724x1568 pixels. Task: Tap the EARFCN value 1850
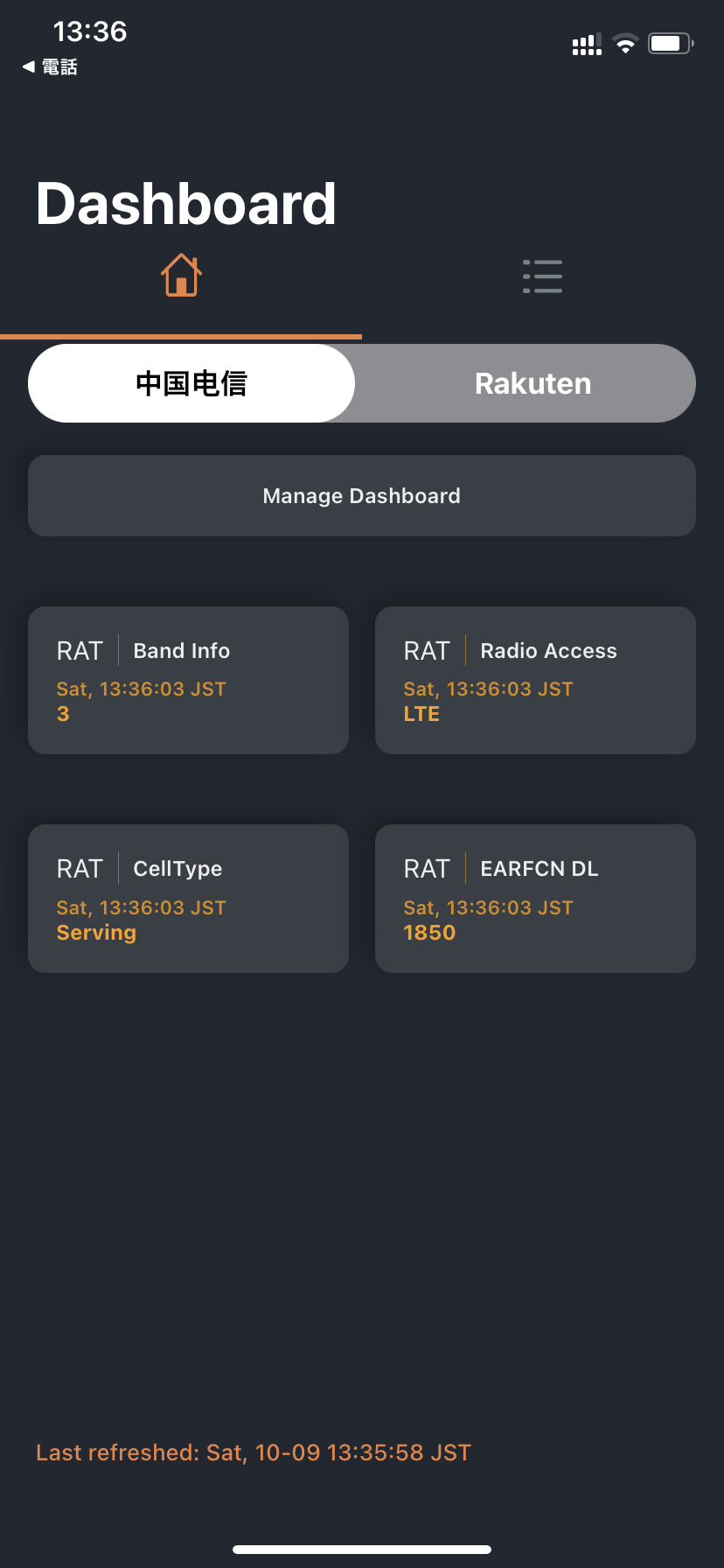[x=429, y=933]
